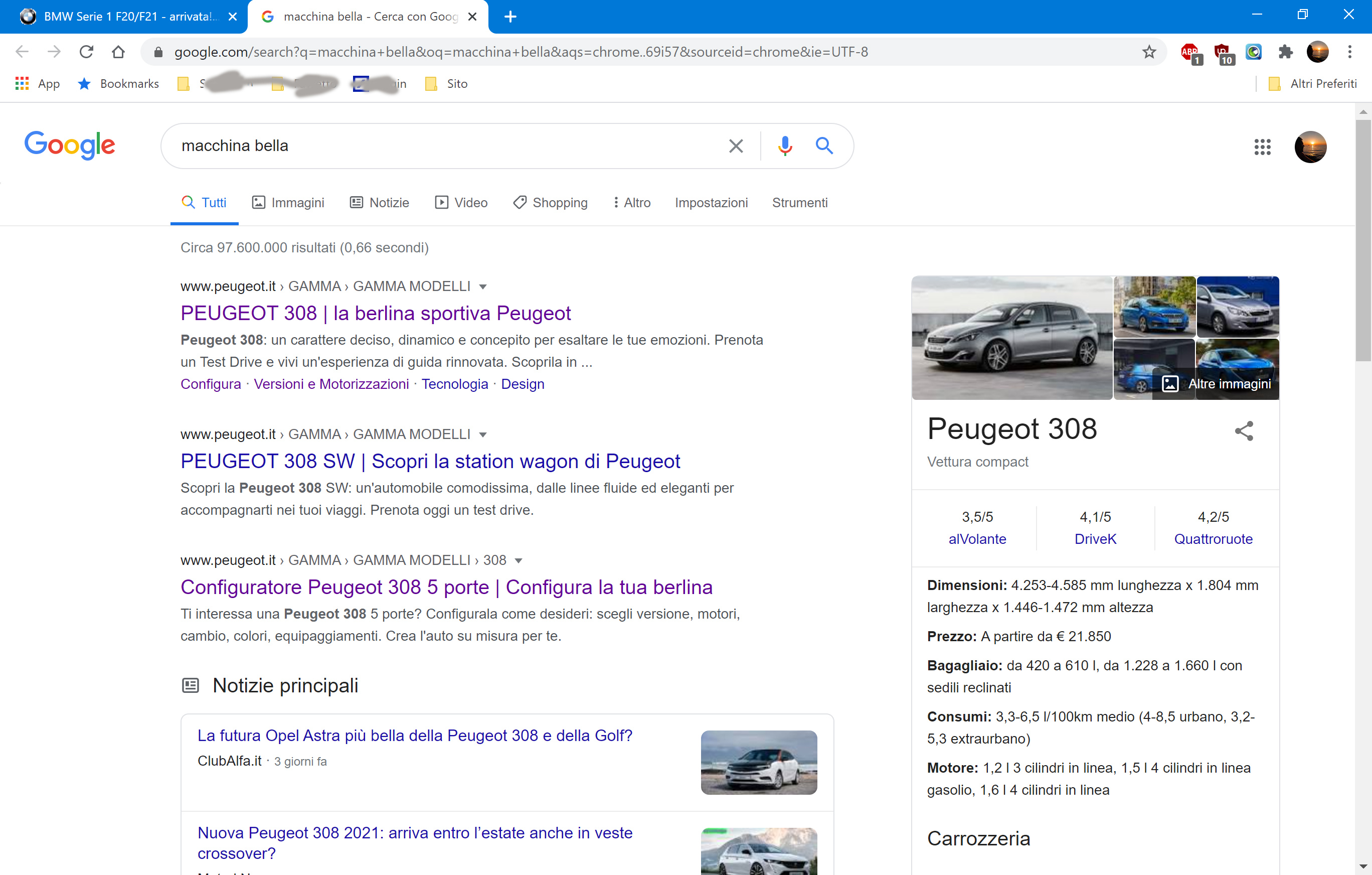Open the Sito bookmarks folder

(x=446, y=84)
